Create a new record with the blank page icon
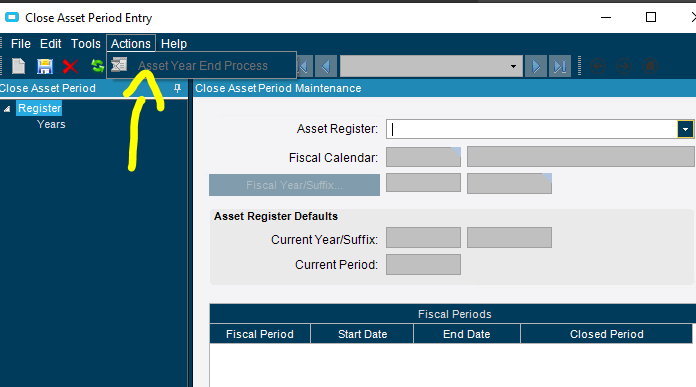Screen dimensions: 696x387 tap(18, 66)
